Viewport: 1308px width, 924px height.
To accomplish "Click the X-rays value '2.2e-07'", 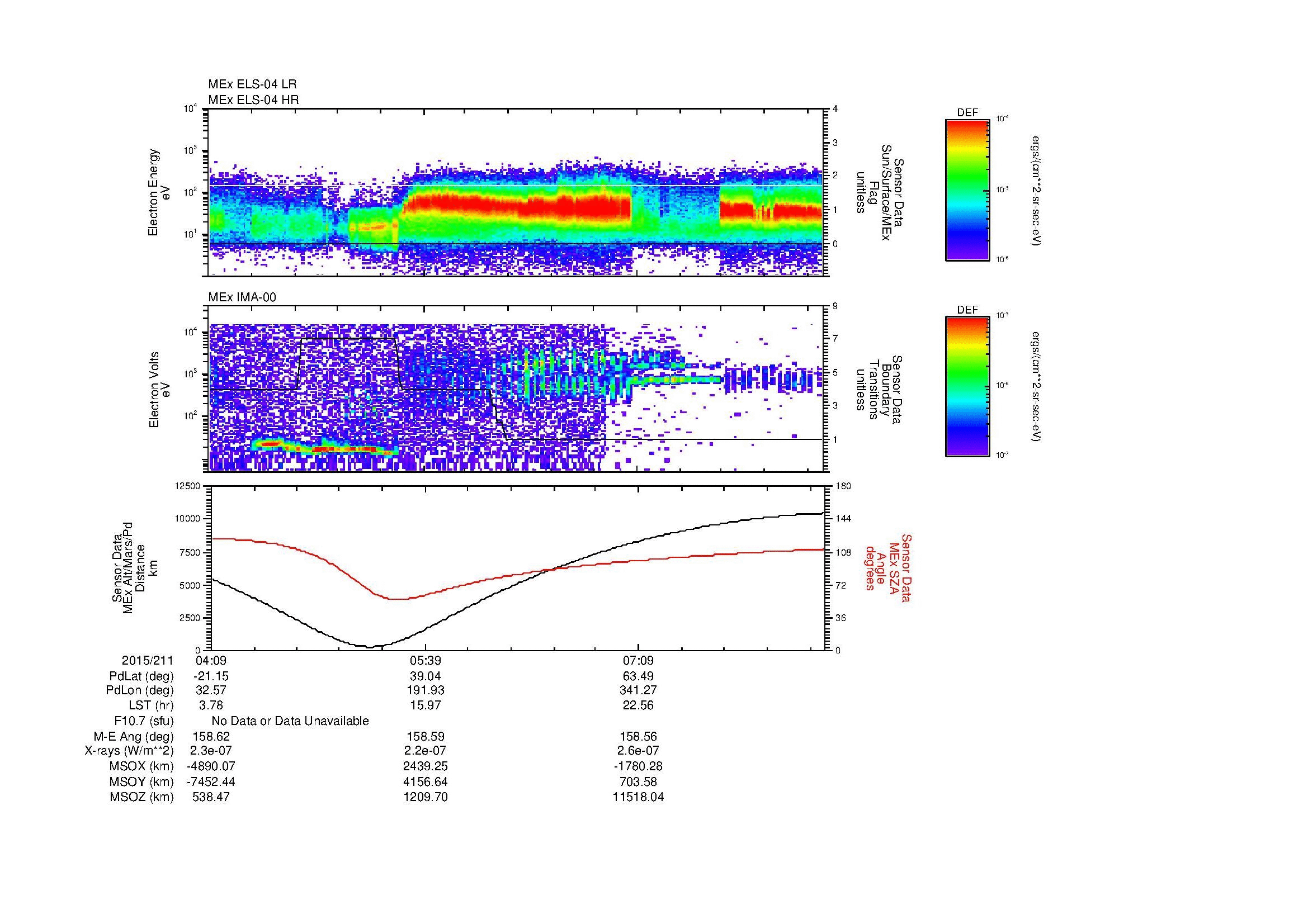I will coord(425,751).
